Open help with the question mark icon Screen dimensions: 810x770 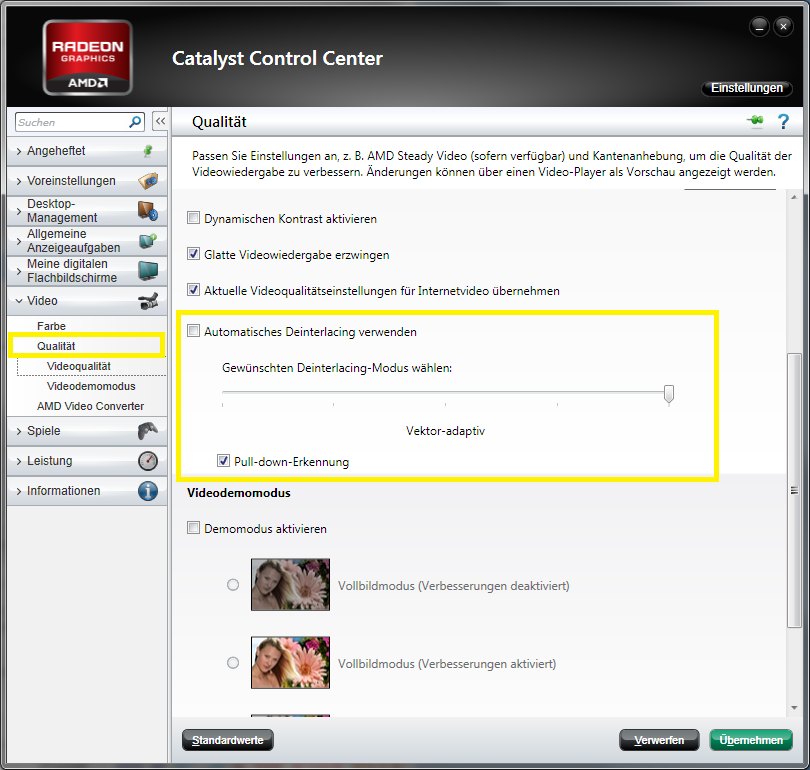(x=783, y=122)
